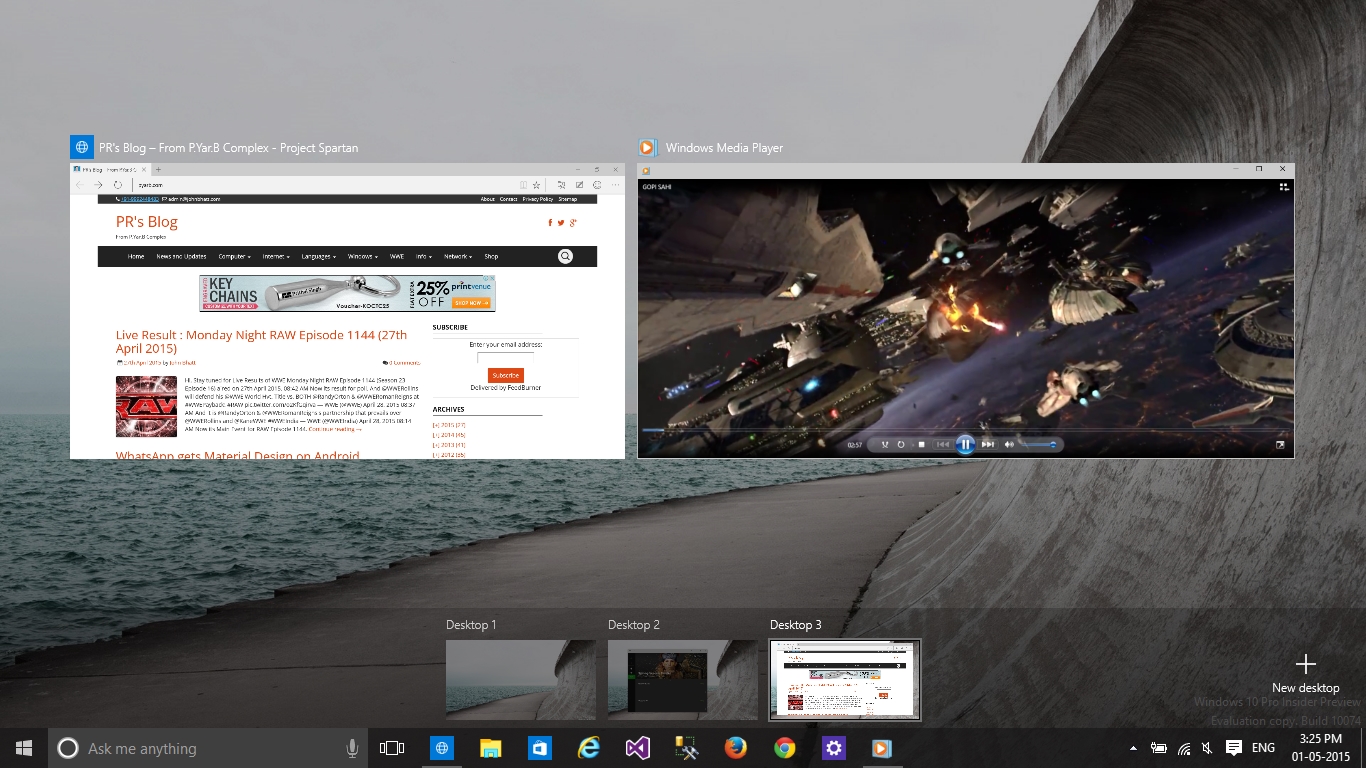This screenshot has width=1366, height=768.
Task: Launch File Explorer from the taskbar
Action: click(490, 748)
